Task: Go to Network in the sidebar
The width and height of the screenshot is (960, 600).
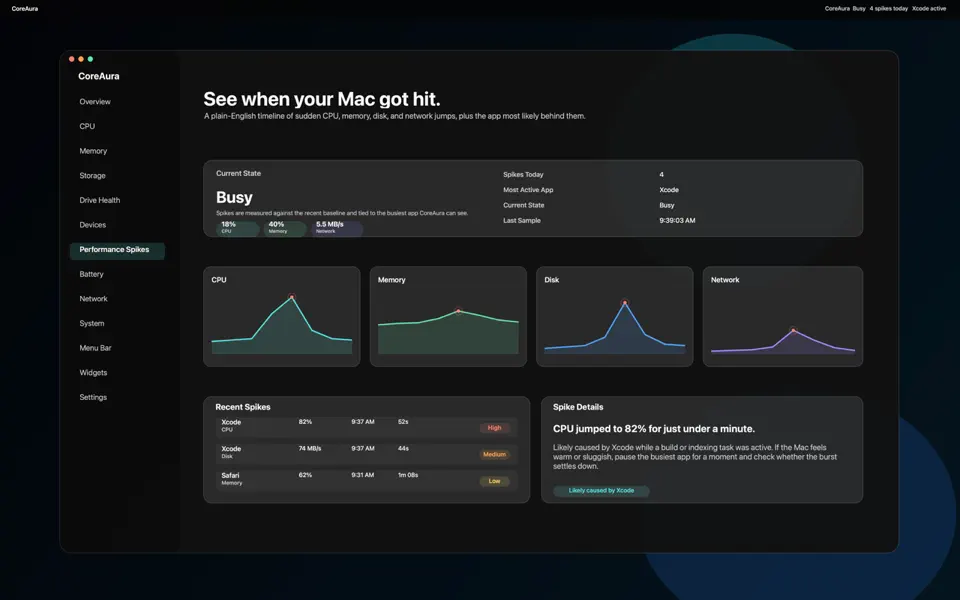Action: pyautogui.click(x=93, y=299)
